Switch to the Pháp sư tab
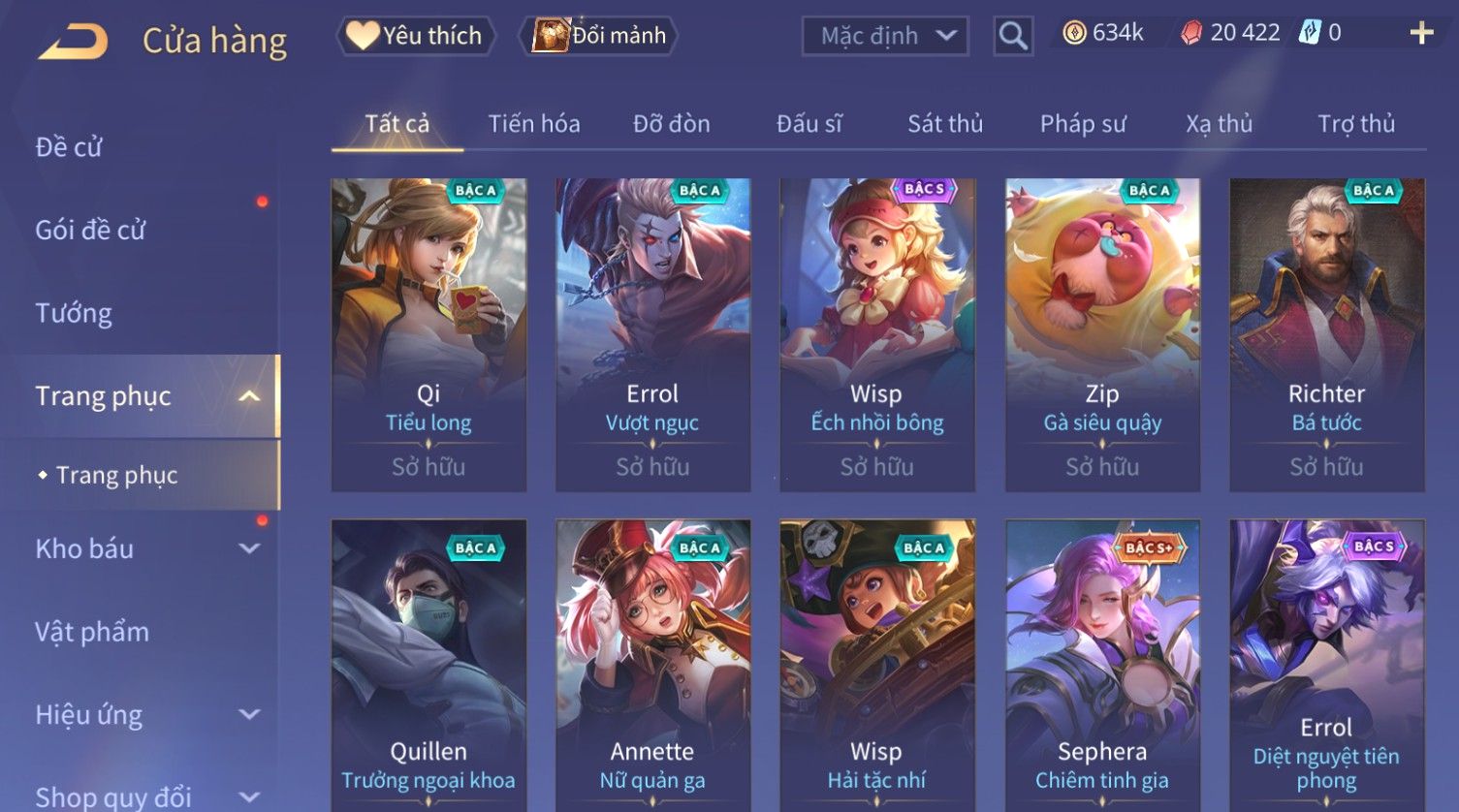This screenshot has width=1459, height=812. point(1083,124)
